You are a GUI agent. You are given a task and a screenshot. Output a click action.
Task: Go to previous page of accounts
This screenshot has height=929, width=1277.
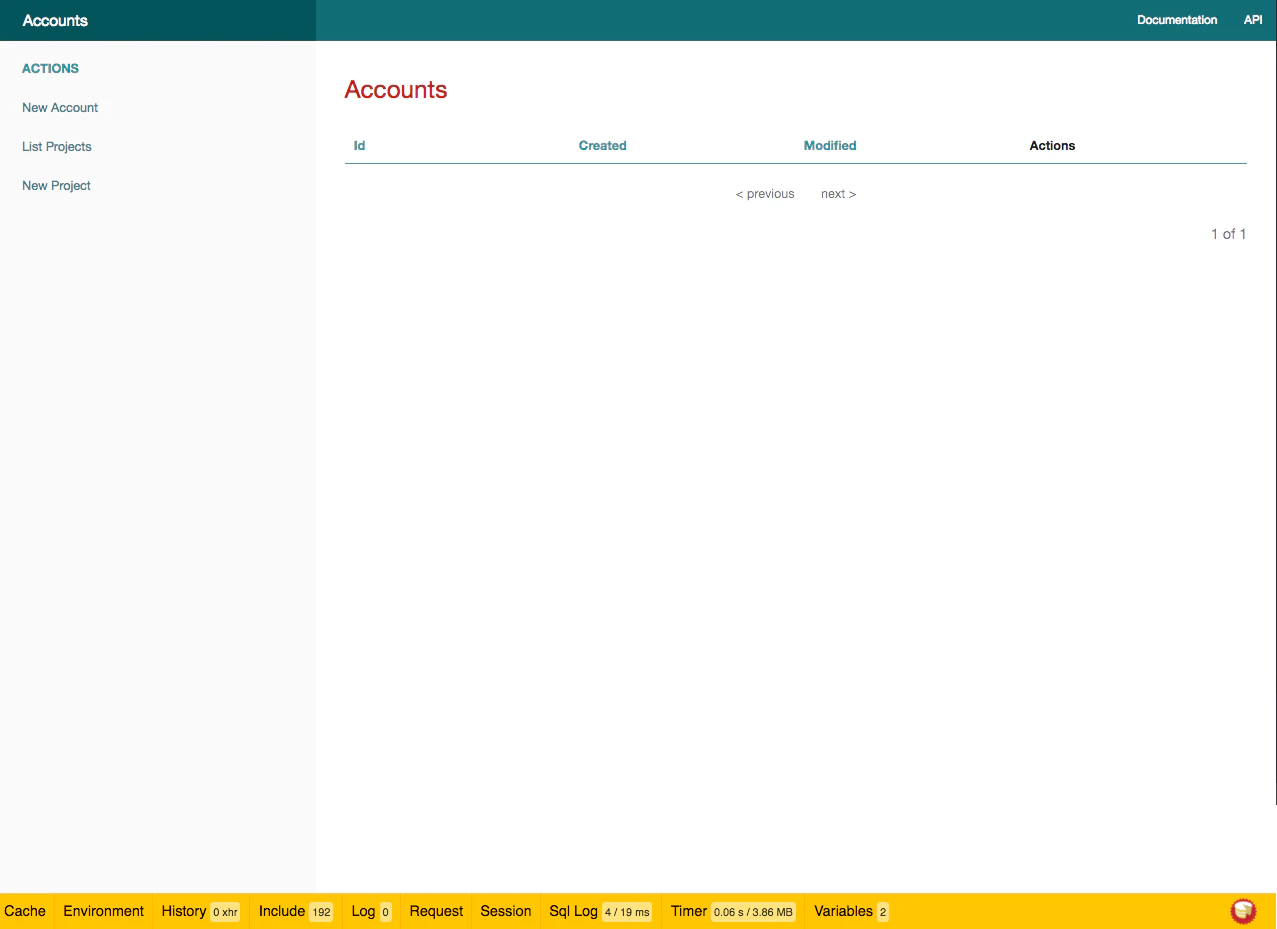click(765, 194)
